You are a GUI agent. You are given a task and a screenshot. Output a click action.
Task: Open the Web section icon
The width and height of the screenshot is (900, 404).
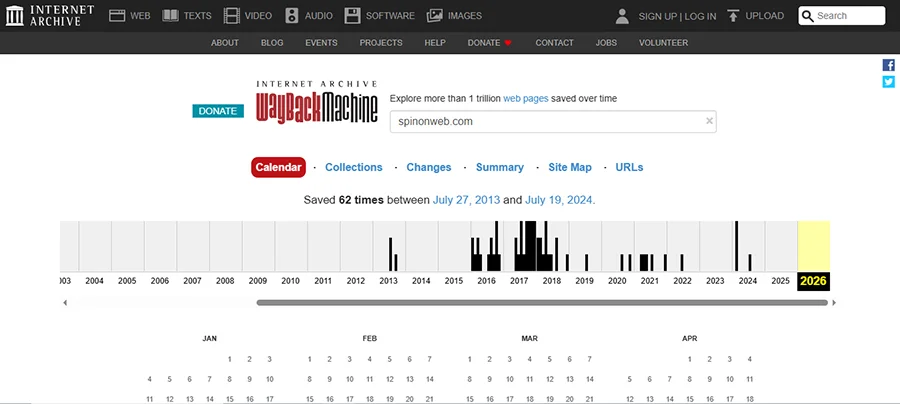coord(117,15)
